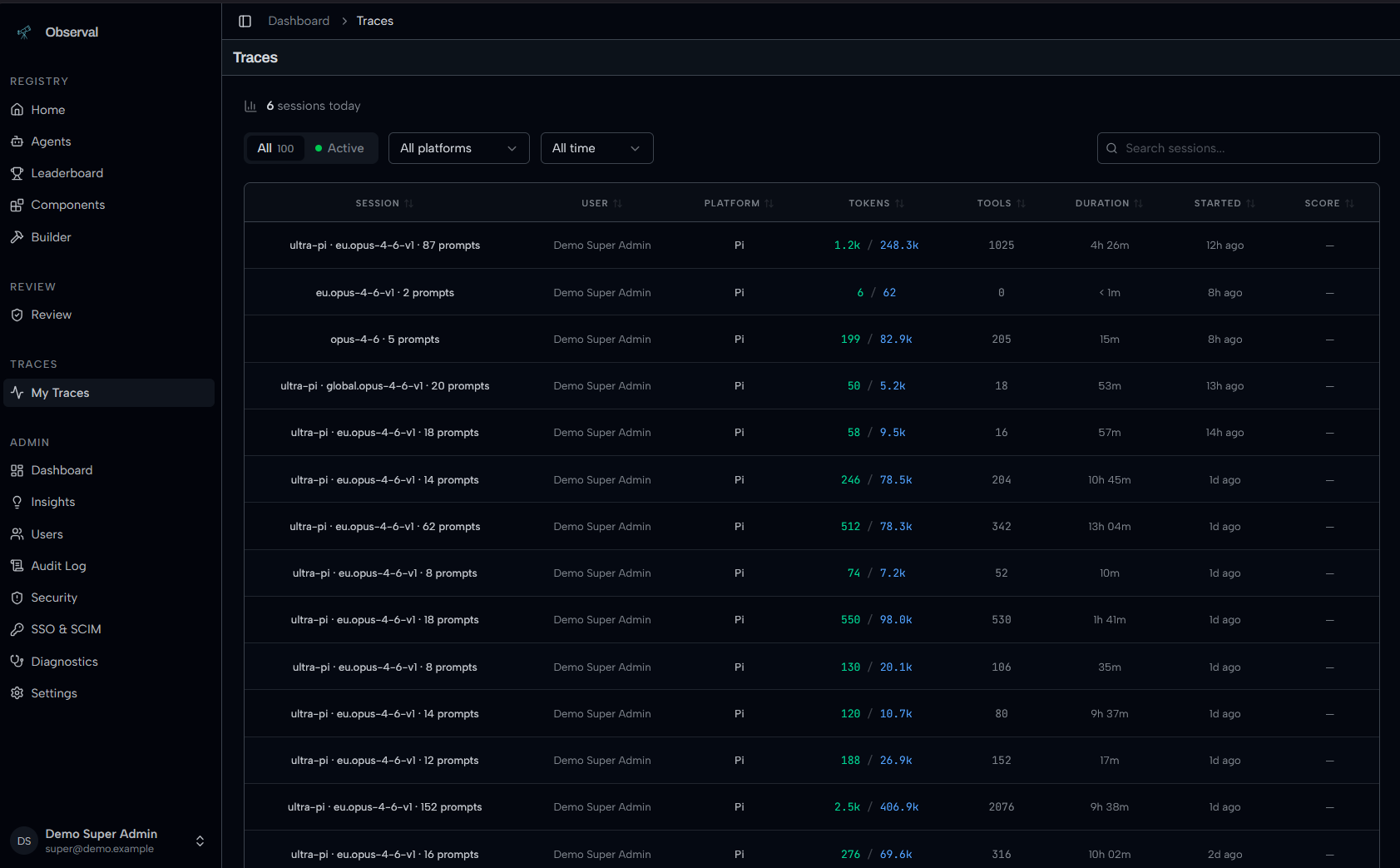1400x868 pixels.
Task: Open the Leaderboard trophy icon
Action: click(x=17, y=173)
